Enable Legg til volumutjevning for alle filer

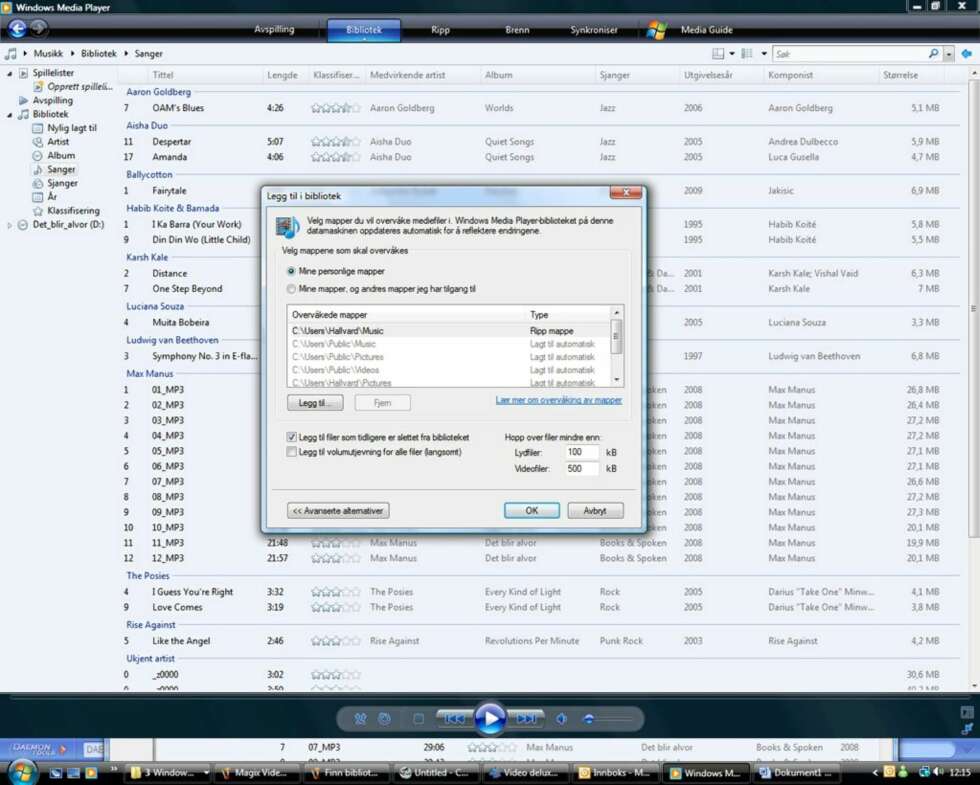[x=291, y=452]
